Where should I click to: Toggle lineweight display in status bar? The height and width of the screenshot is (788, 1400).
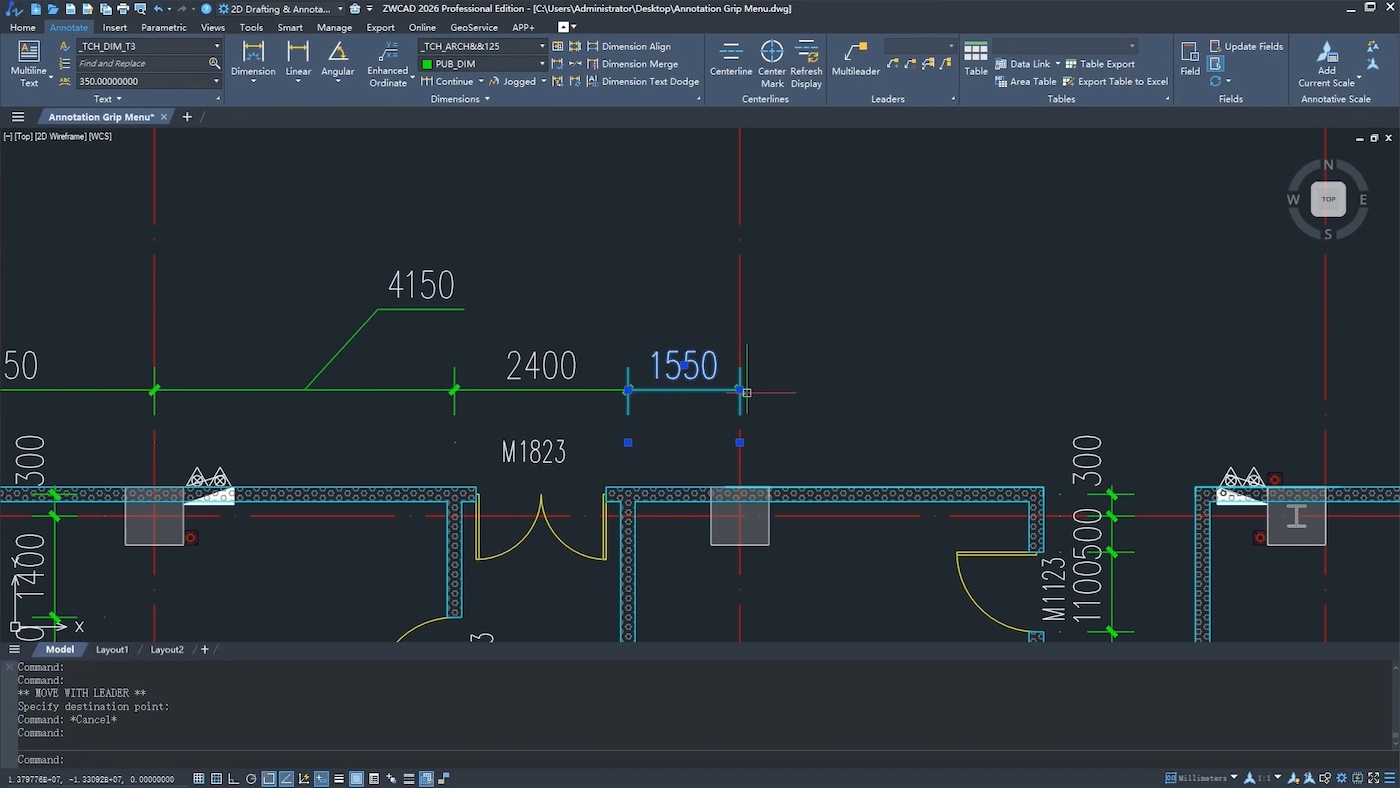[x=339, y=779]
